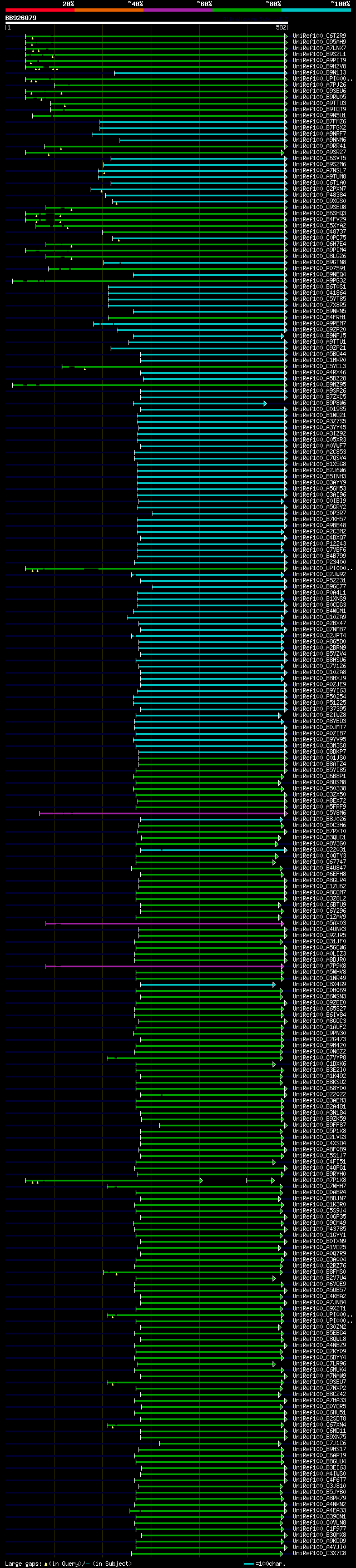Click the UniRef100_B8J026 hit name
This screenshot has height=1568, width=356.
(x=319, y=819)
